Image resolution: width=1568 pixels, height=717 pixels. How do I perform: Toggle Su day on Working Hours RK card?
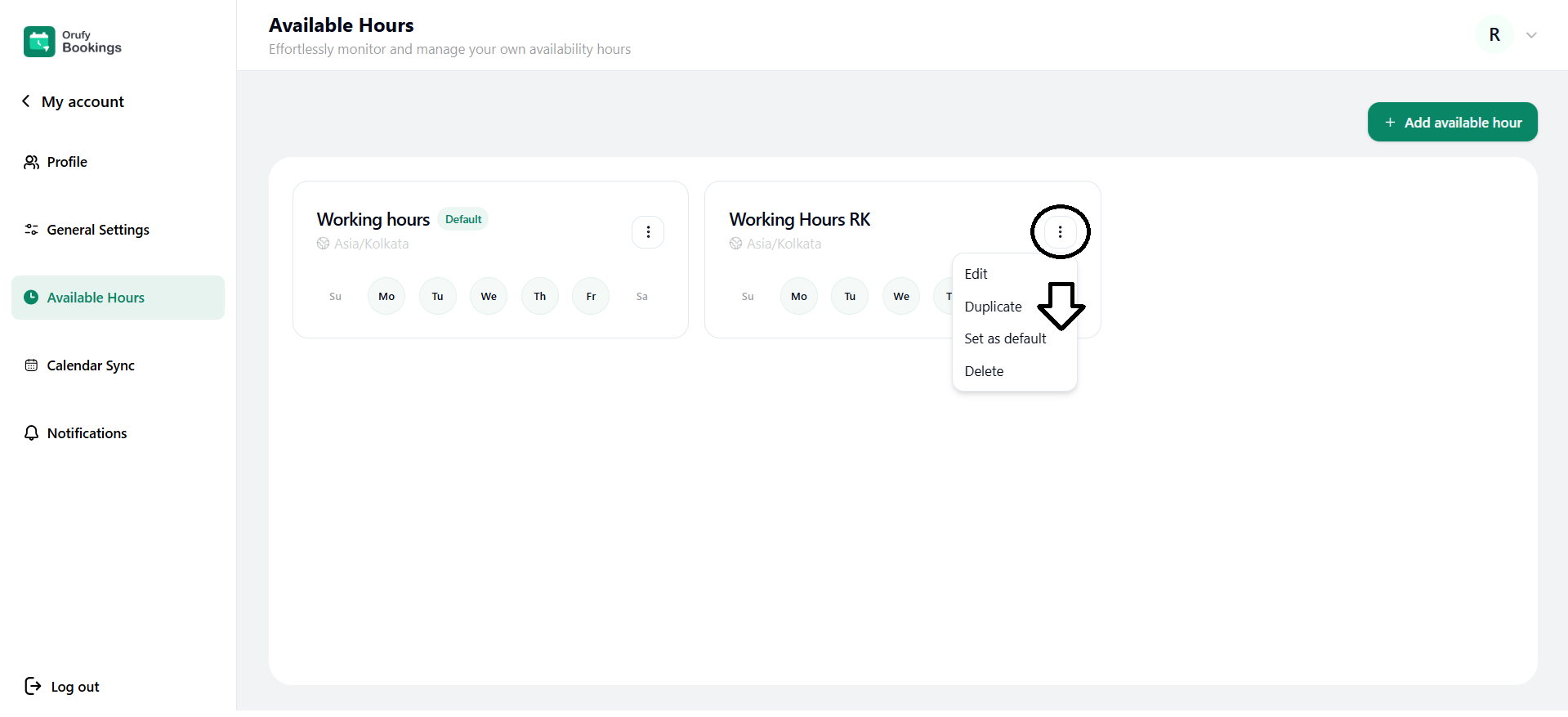[748, 297]
